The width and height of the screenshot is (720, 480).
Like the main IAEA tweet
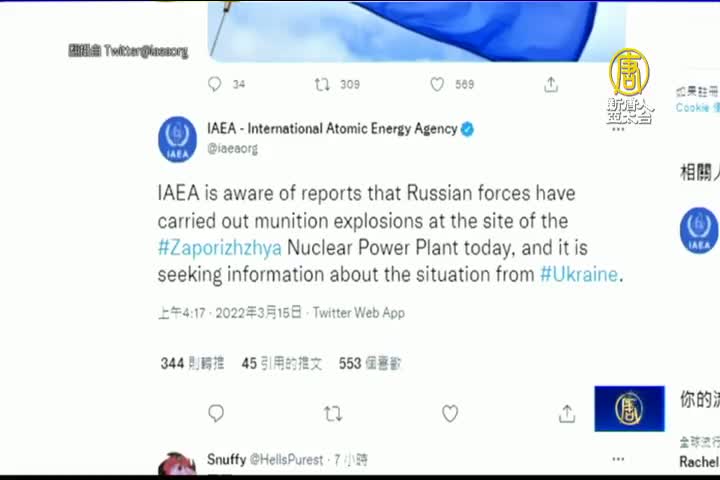(x=450, y=413)
